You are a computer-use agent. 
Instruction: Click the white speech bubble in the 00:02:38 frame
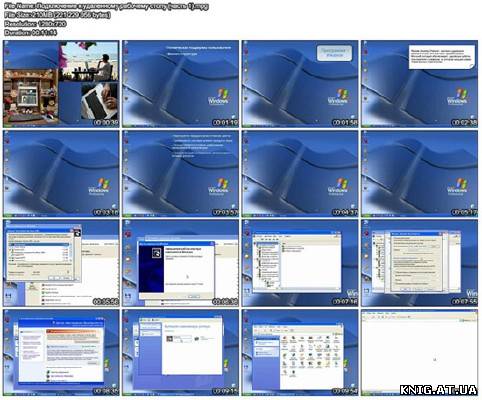pyautogui.click(x=442, y=57)
